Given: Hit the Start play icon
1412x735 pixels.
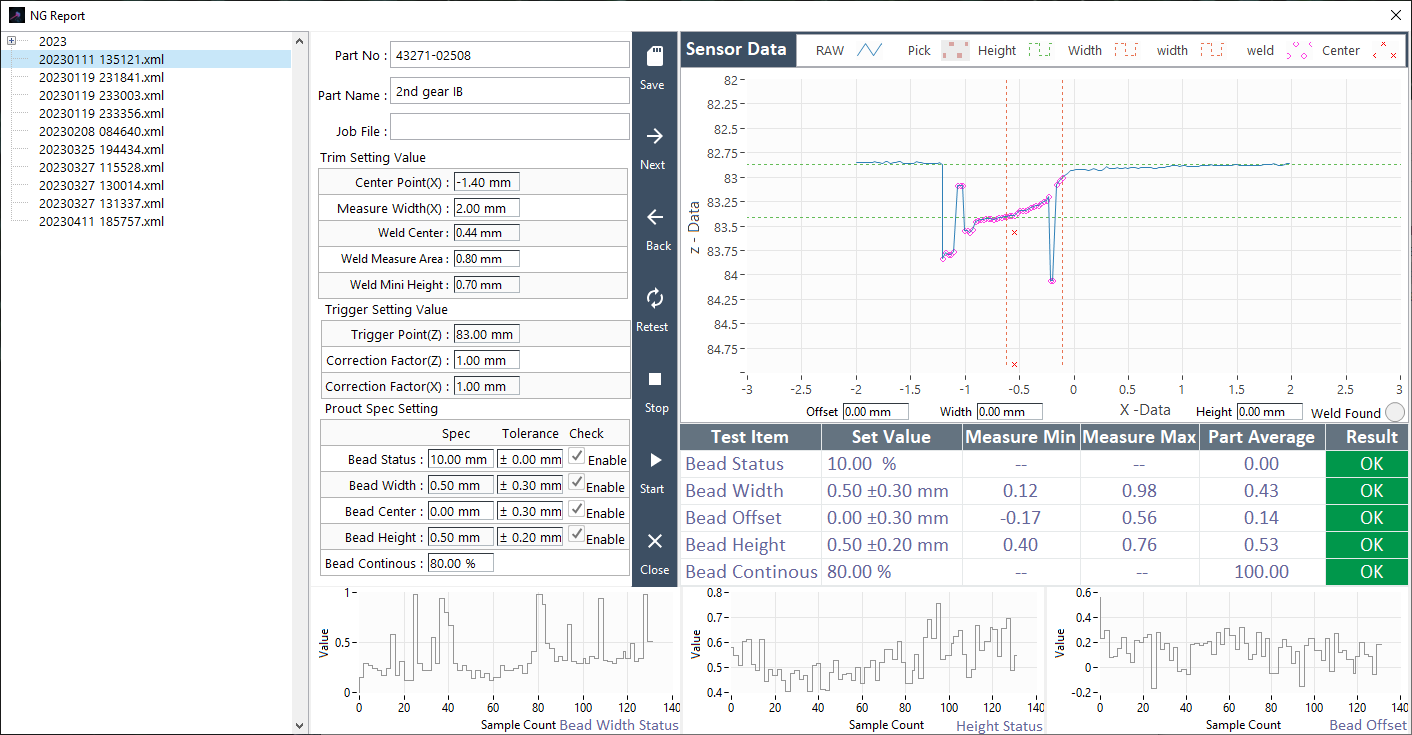Looking at the screenshot, I should (x=654, y=460).
